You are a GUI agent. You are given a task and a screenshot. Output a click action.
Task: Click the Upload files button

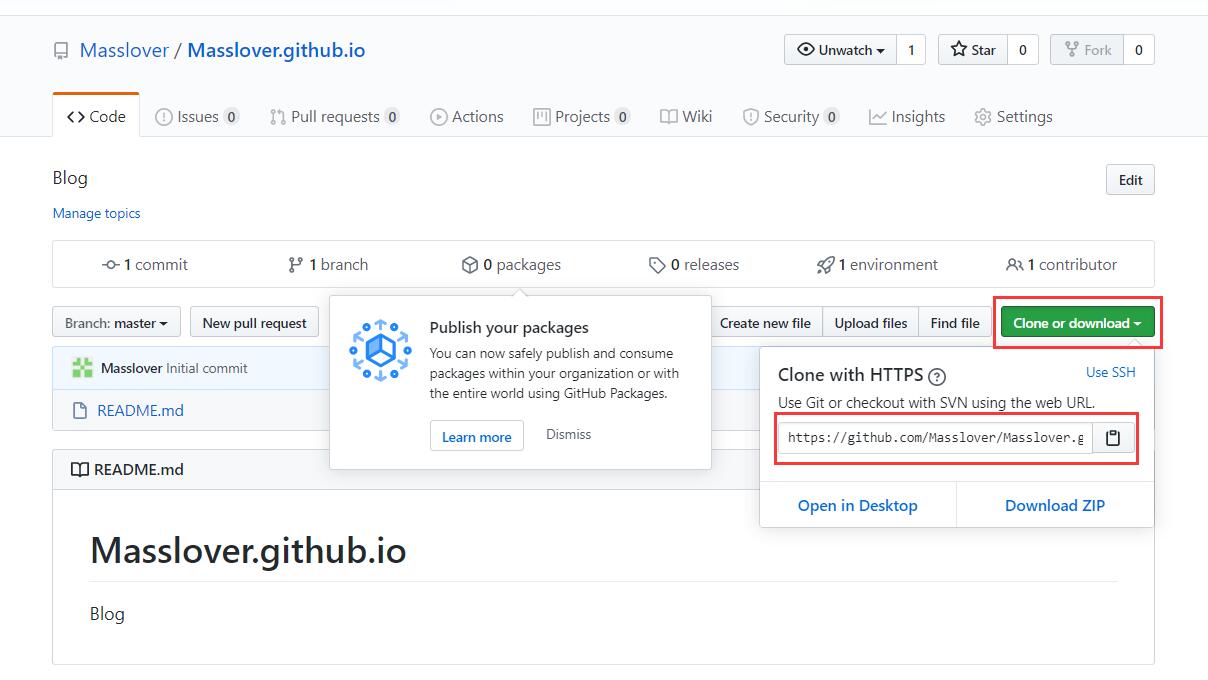pyautogui.click(x=871, y=323)
